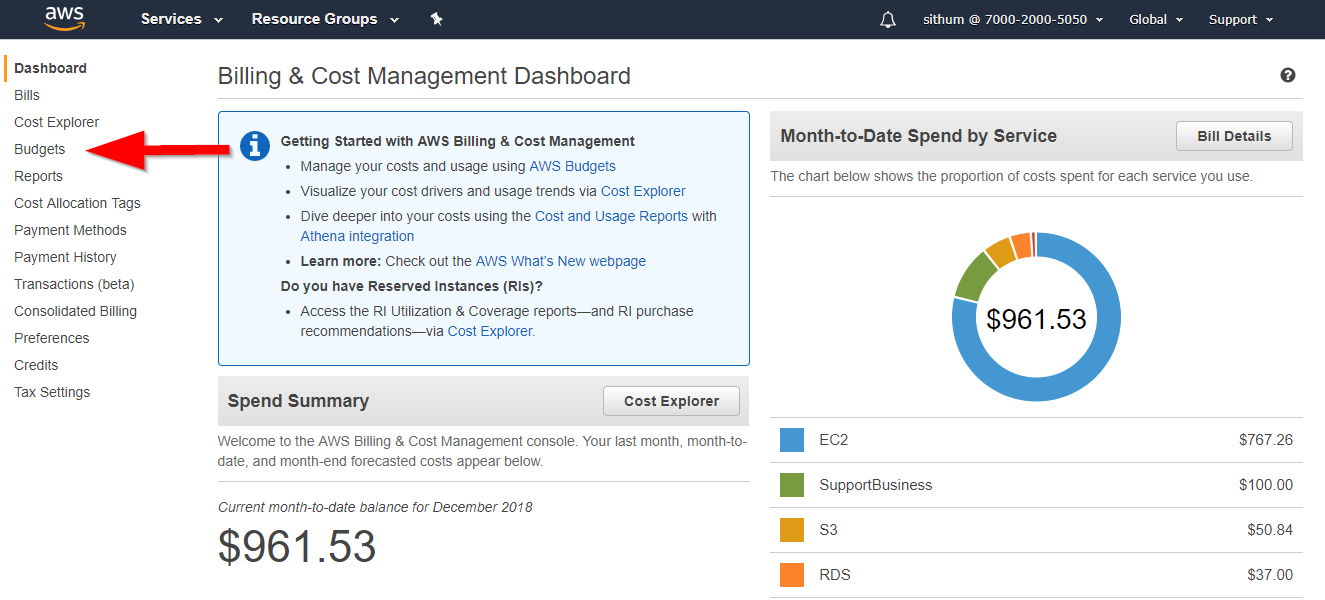The width and height of the screenshot is (1325, 600).
Task: Click the Month-to-Date Spend by Service heading
Action: (918, 136)
